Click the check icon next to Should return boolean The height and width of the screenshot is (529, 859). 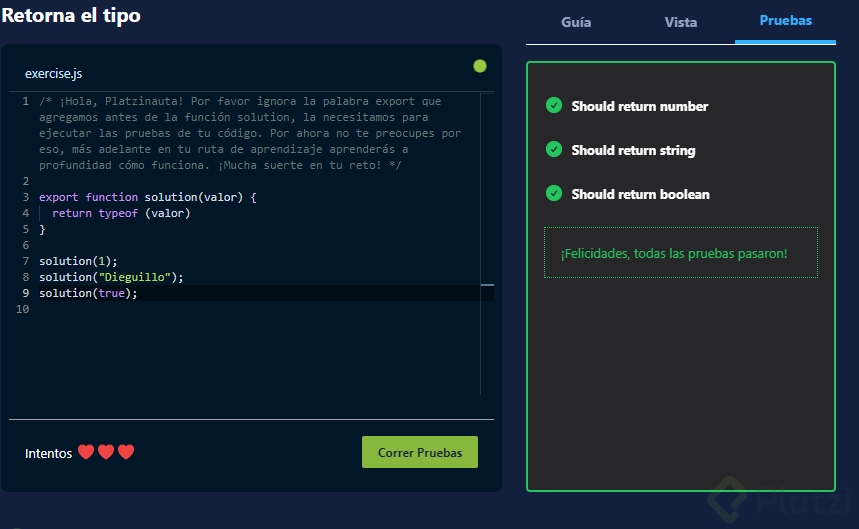point(554,193)
